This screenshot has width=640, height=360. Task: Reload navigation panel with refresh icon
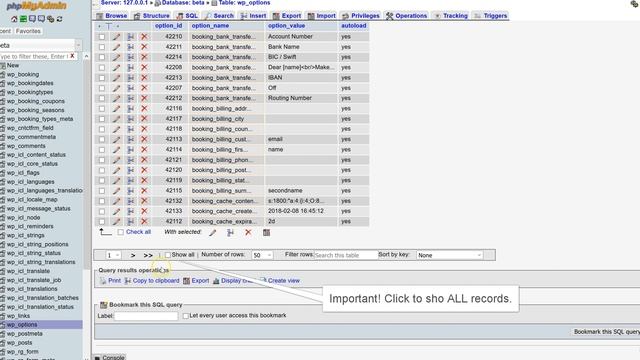tap(60, 19)
